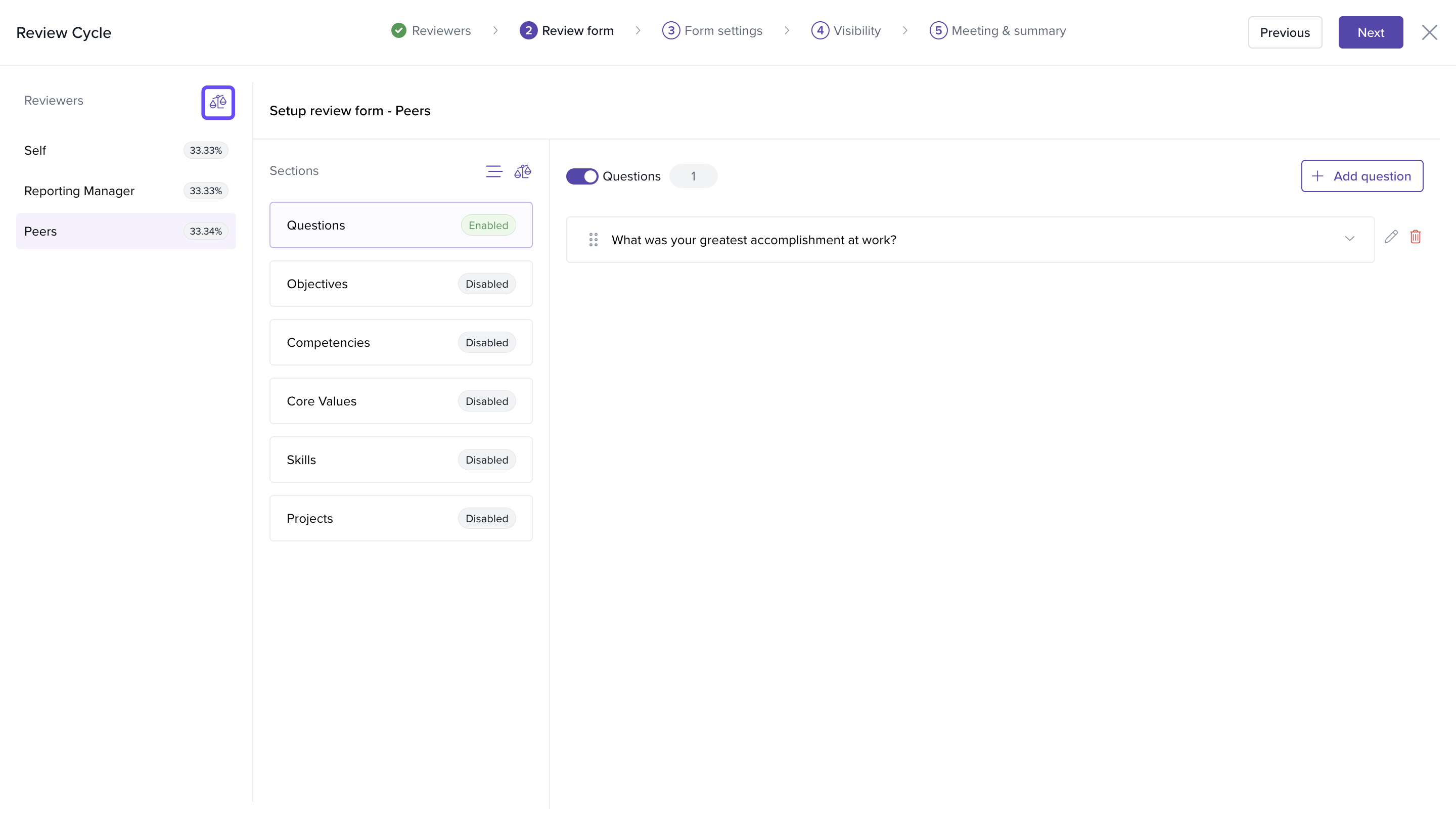Go to the Form settings step

(x=712, y=30)
